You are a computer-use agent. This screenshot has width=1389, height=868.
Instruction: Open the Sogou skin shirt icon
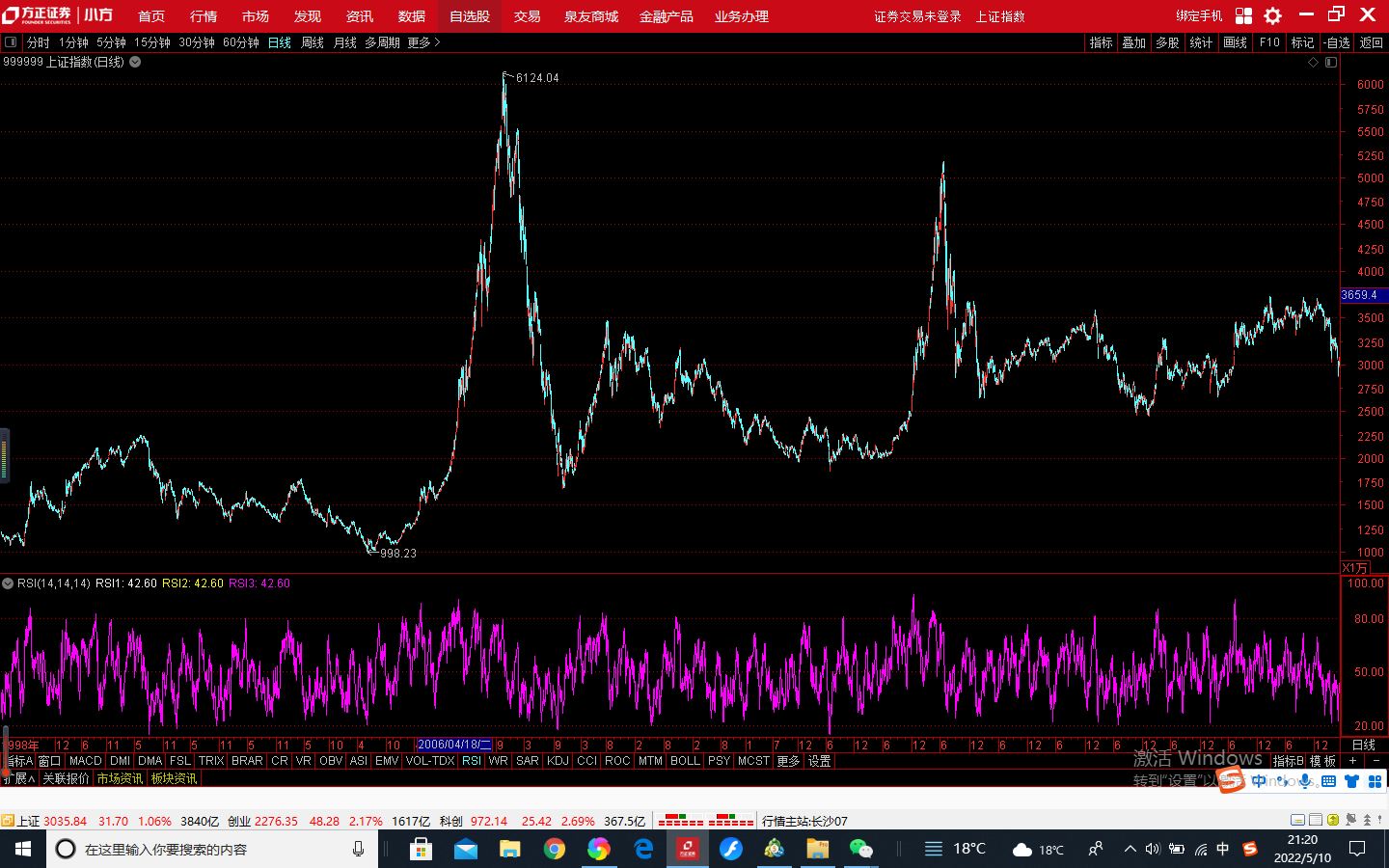[x=1351, y=781]
